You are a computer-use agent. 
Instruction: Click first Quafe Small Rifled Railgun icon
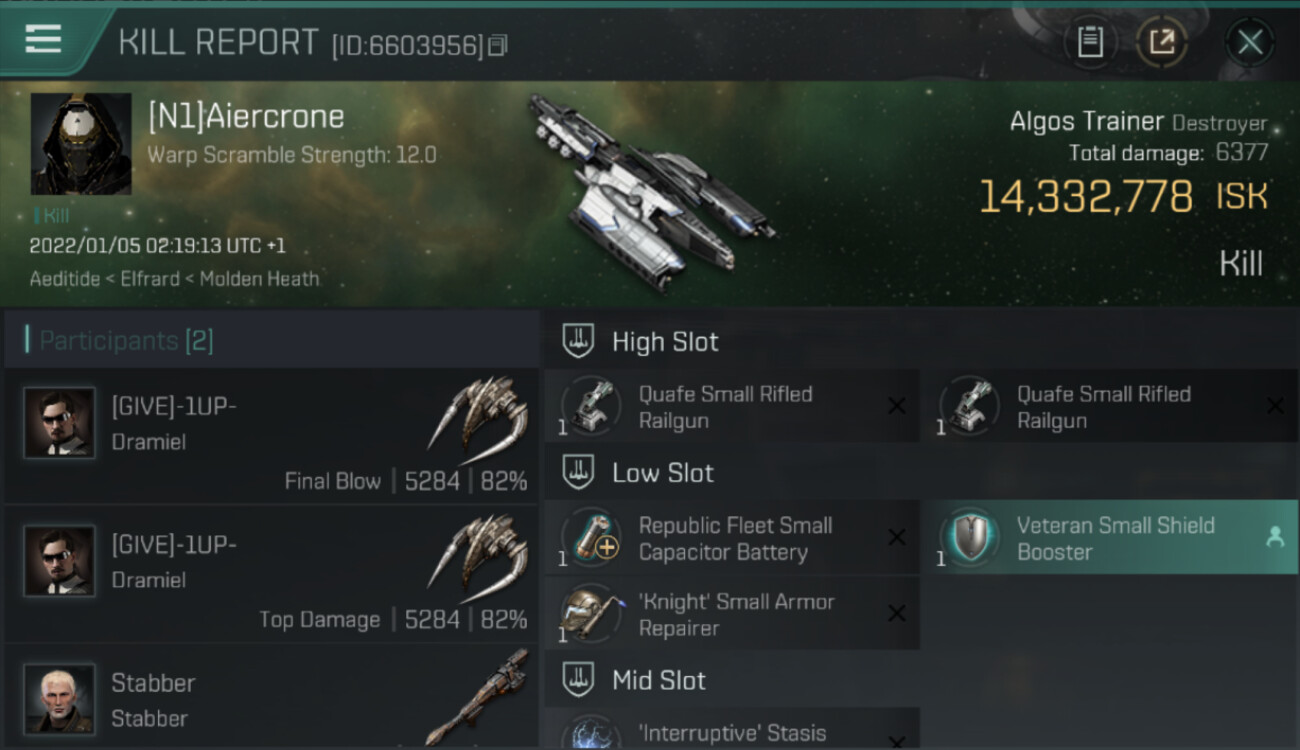click(591, 406)
